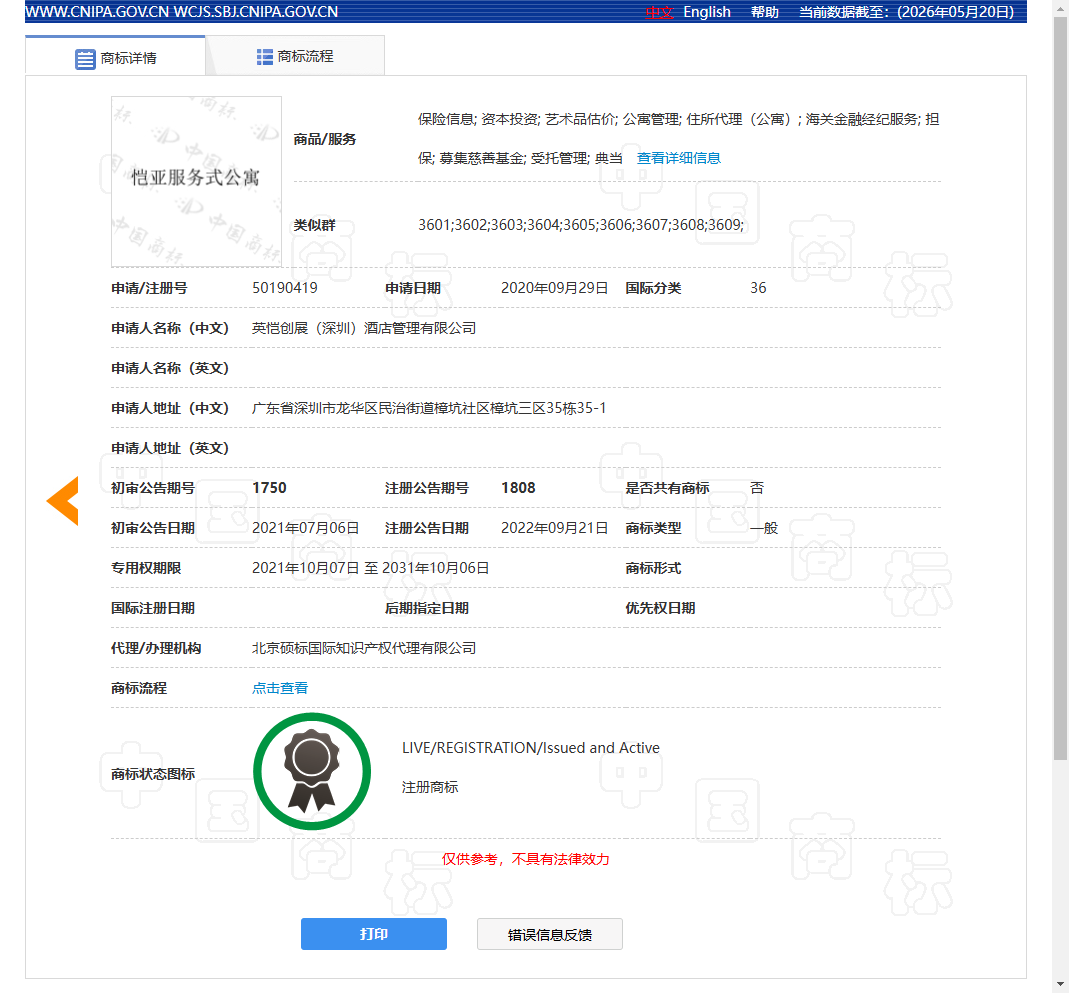Select the registration number 50190419
This screenshot has width=1069, height=993.
pos(285,288)
